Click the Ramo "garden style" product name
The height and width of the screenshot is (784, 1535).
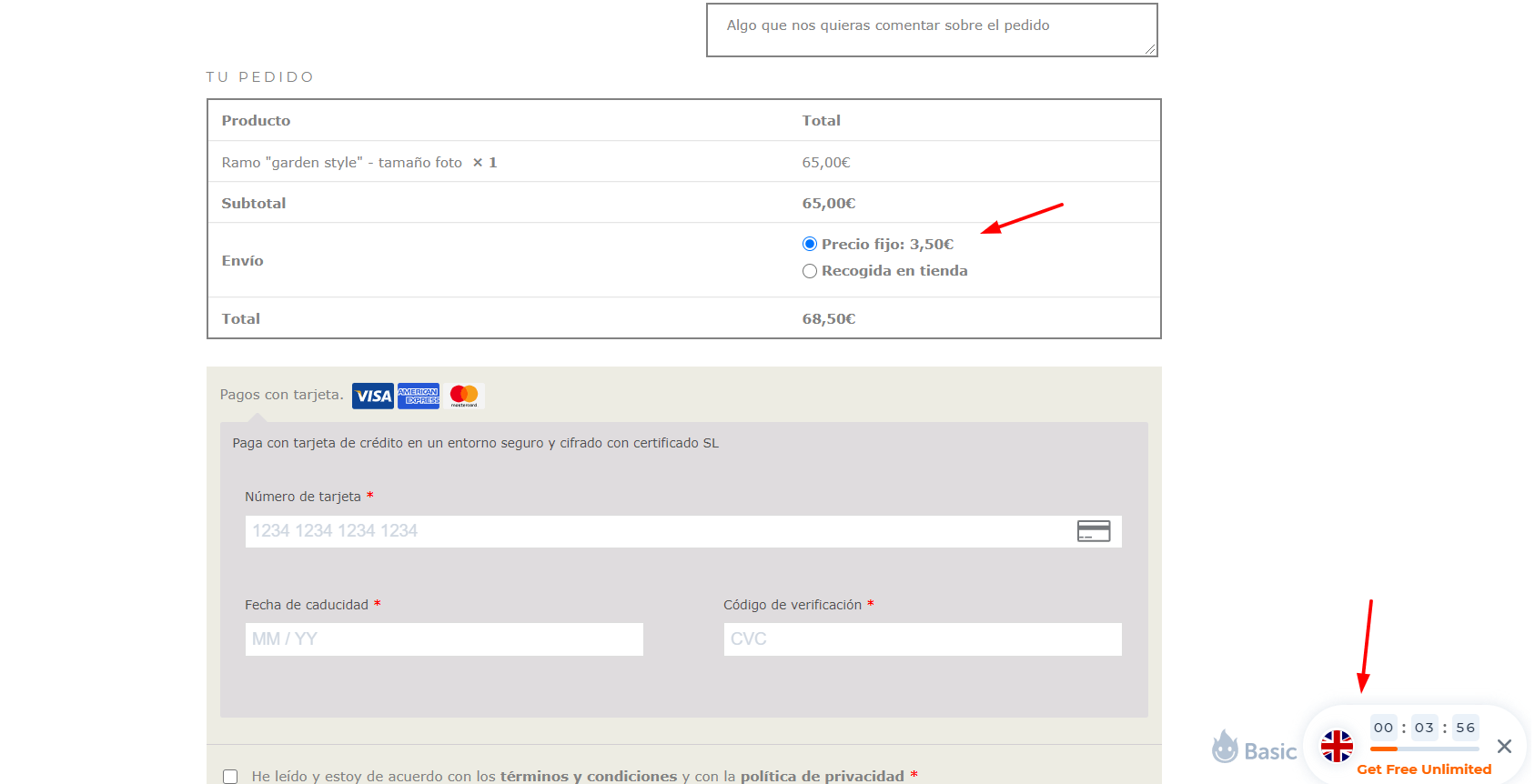tap(341, 162)
